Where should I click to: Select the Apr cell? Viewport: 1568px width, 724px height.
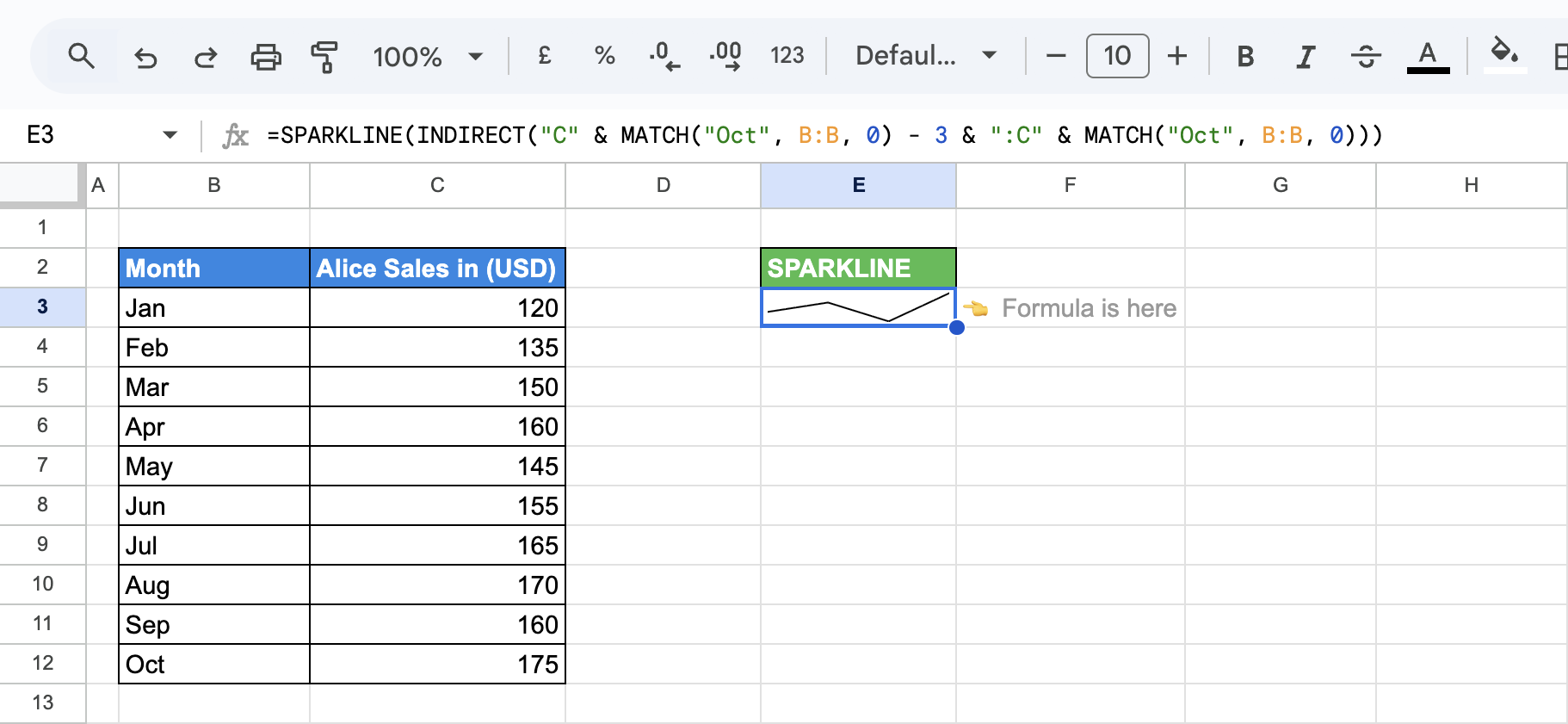214,426
